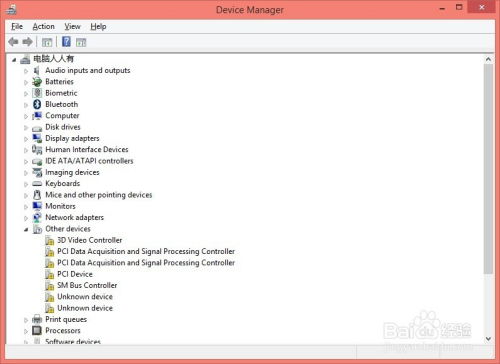Click the Imaging devices icon
Viewport: 500px width, 364px height.
pos(37,172)
